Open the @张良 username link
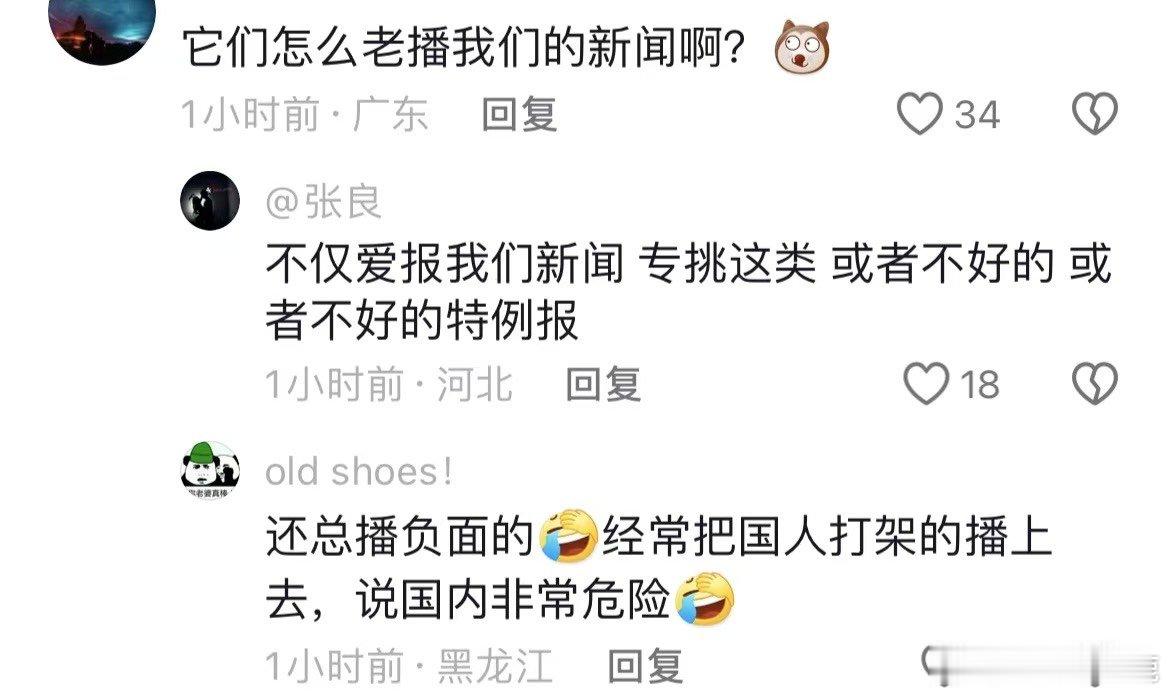1170x696 pixels. [x=323, y=202]
